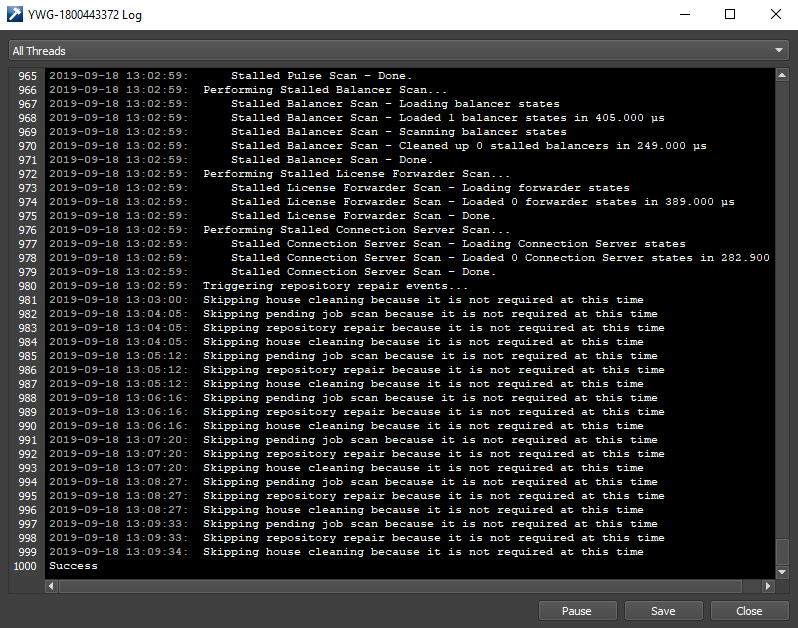Open the All Threads dropdown
Viewport: 798px width, 628px height.
tap(398, 51)
